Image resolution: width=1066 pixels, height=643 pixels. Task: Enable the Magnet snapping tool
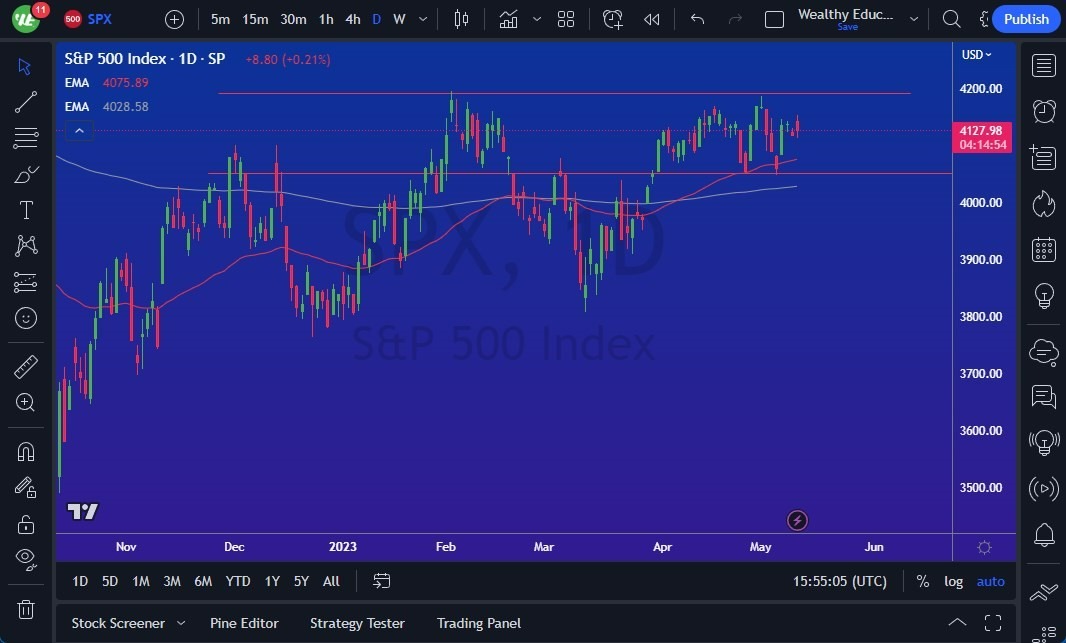tap(25, 451)
